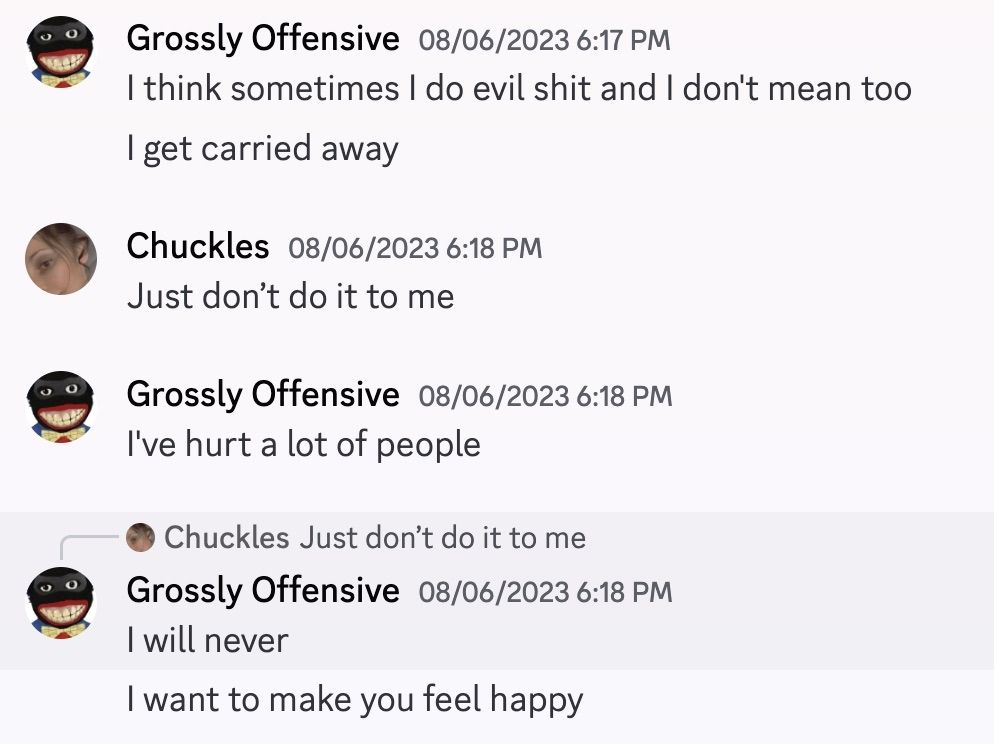Click the highlighted "I will never" message
The image size is (994, 744).
point(207,641)
